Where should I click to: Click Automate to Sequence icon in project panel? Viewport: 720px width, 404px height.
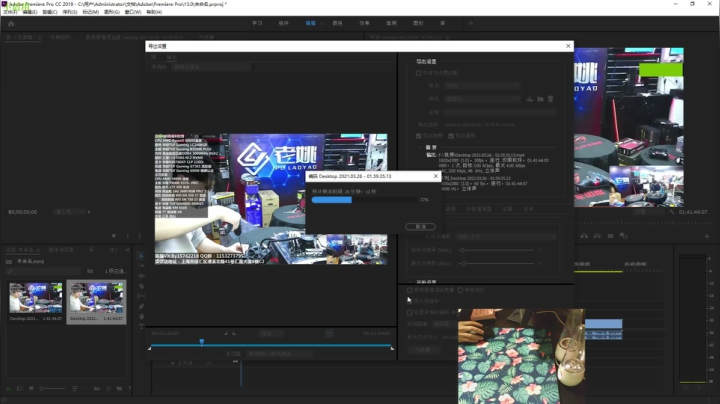[x=97, y=388]
